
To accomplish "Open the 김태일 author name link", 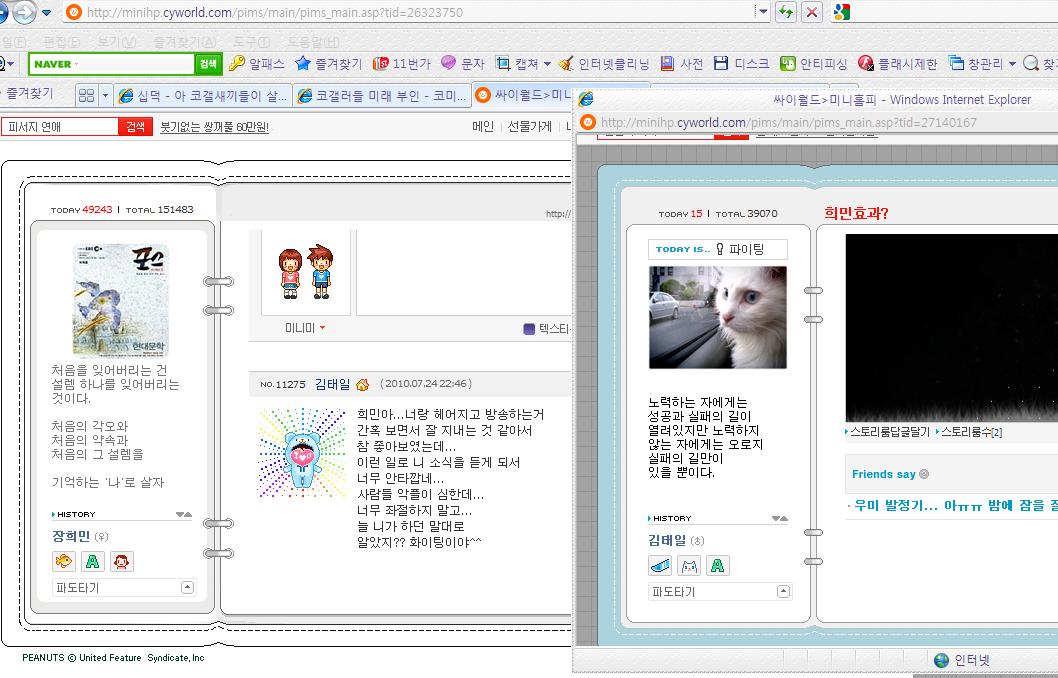I will [332, 384].
